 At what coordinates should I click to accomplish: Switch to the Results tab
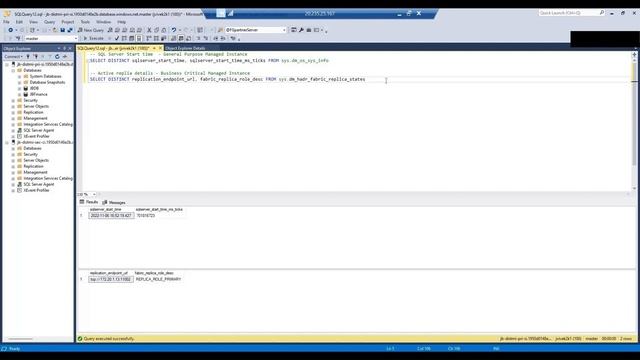click(x=89, y=202)
